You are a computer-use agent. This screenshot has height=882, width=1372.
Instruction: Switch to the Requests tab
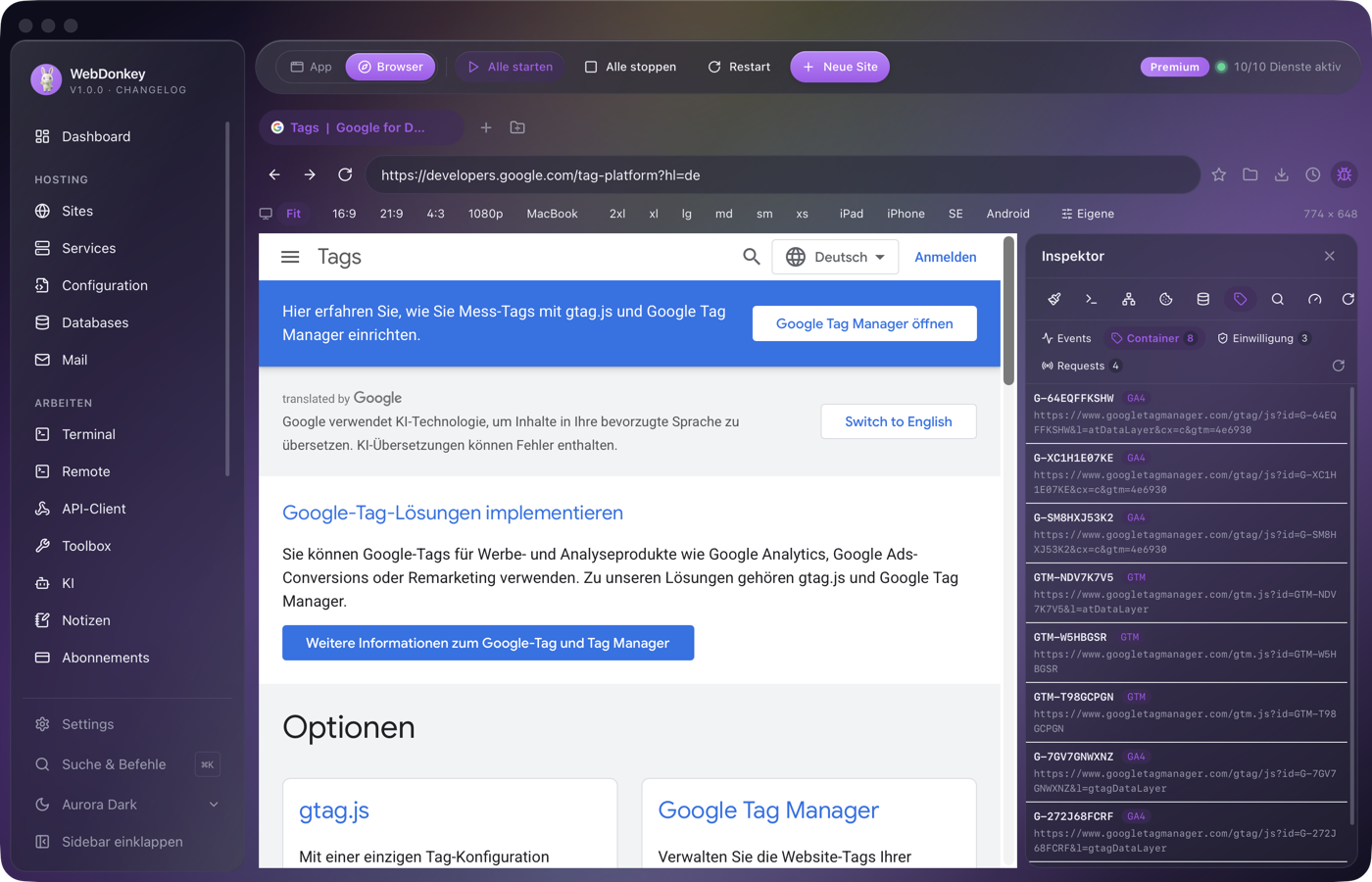(1081, 366)
